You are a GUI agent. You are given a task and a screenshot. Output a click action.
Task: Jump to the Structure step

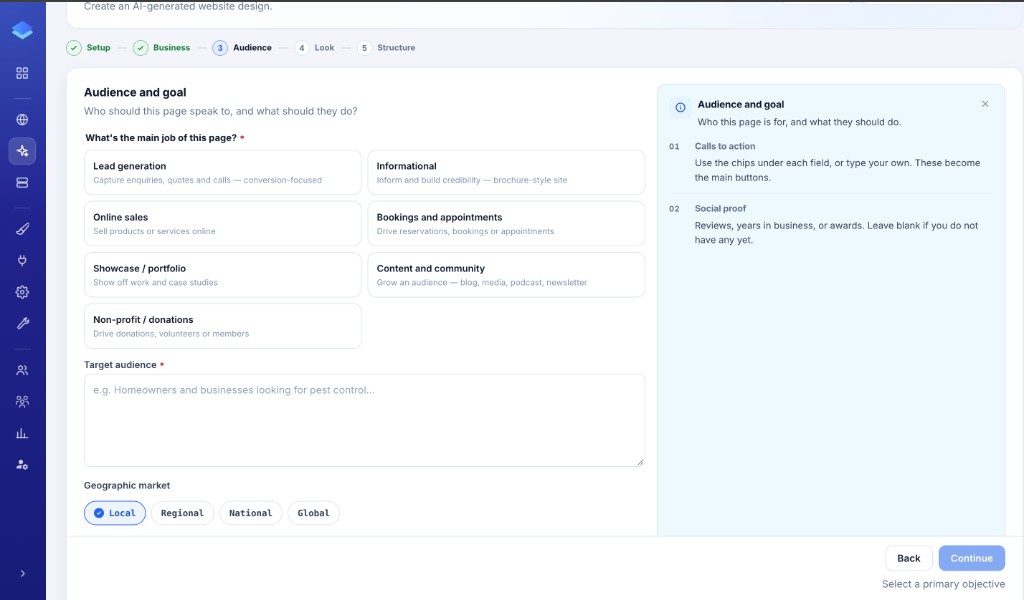point(386,48)
